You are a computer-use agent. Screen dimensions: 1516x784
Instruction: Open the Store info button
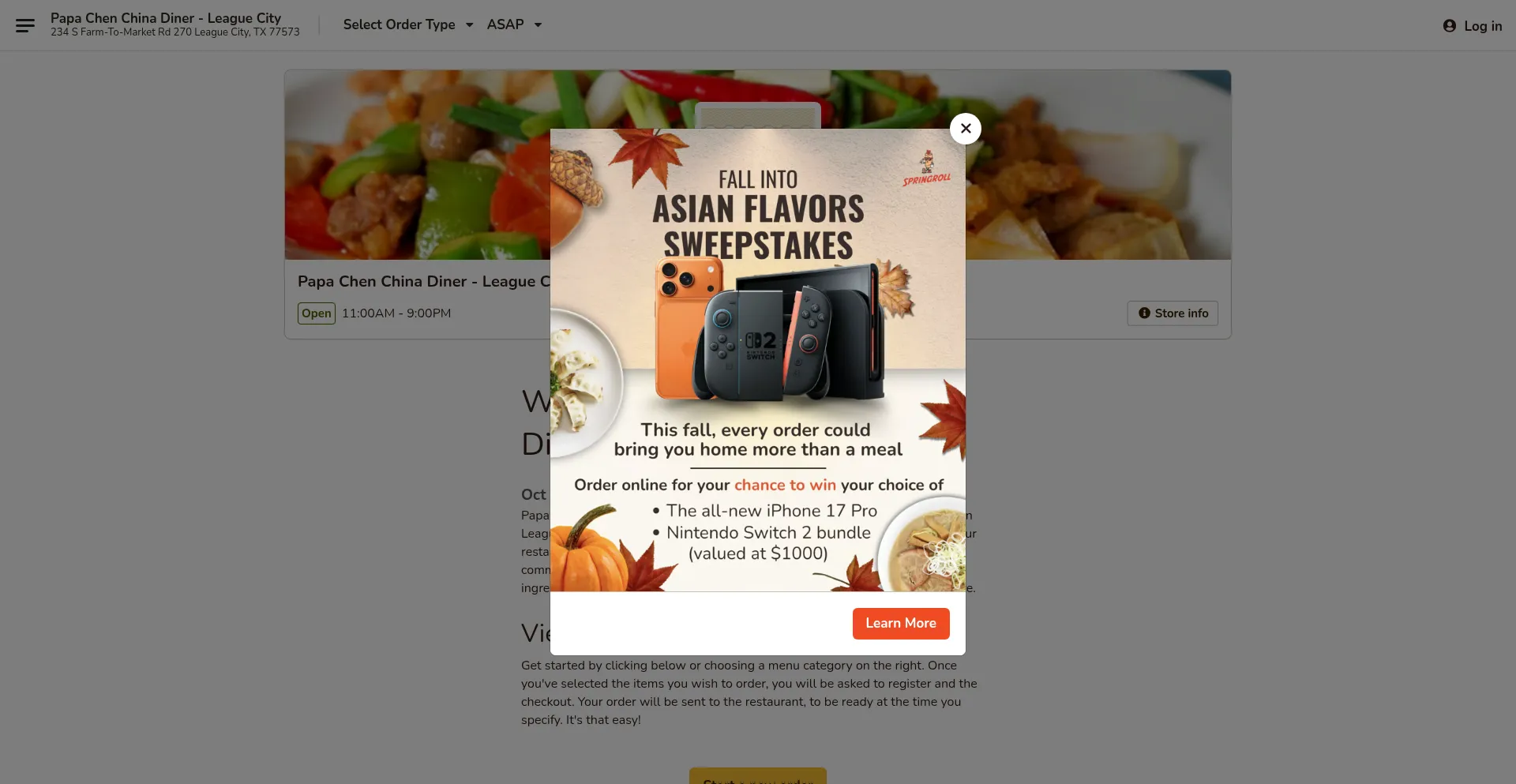[1173, 313]
